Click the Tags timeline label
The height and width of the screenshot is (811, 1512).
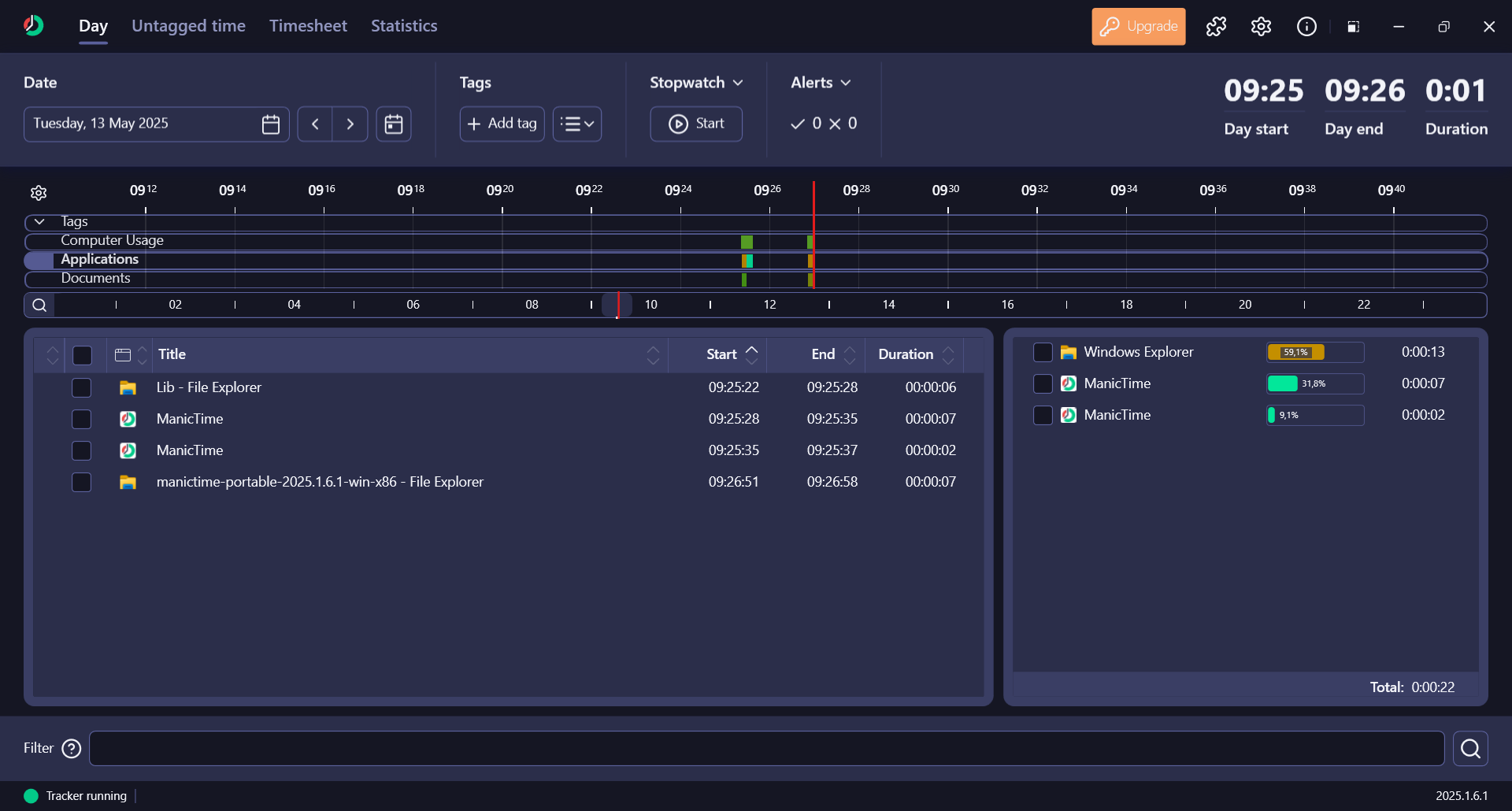click(x=74, y=222)
